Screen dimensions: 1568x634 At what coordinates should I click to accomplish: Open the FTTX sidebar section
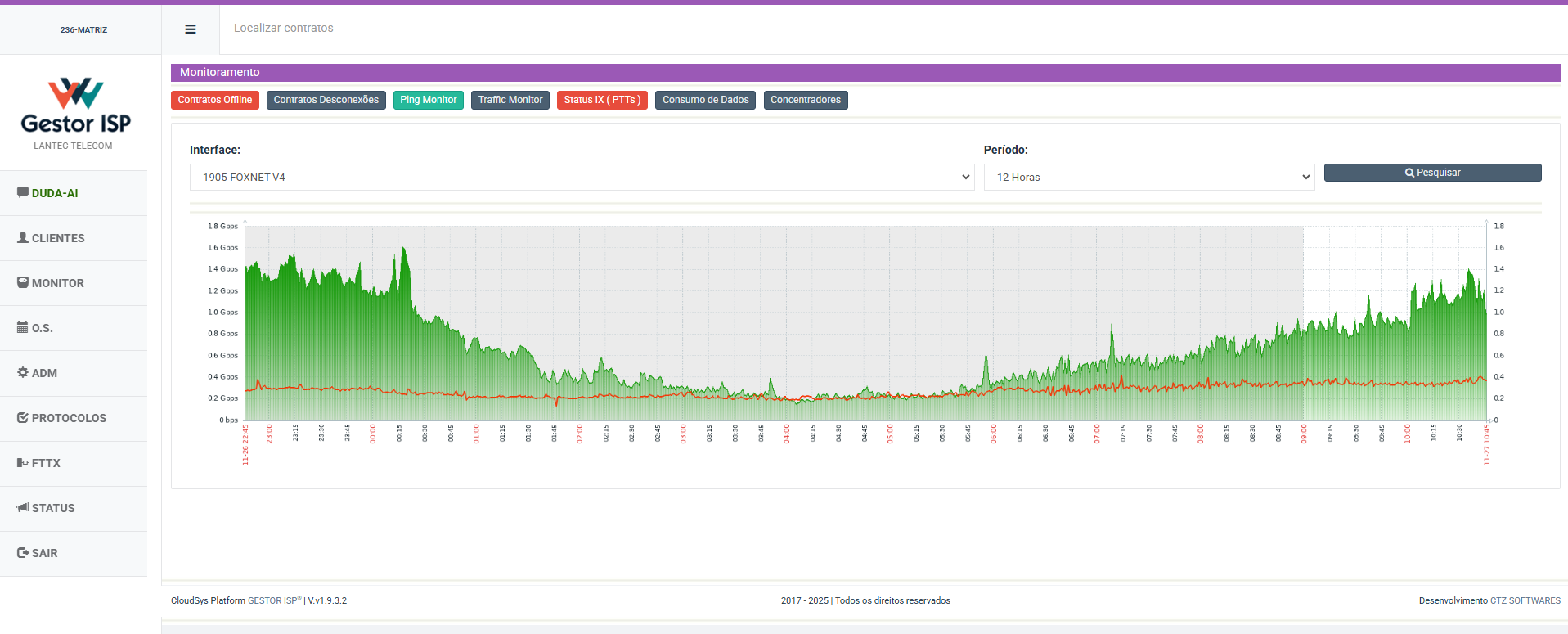46,463
